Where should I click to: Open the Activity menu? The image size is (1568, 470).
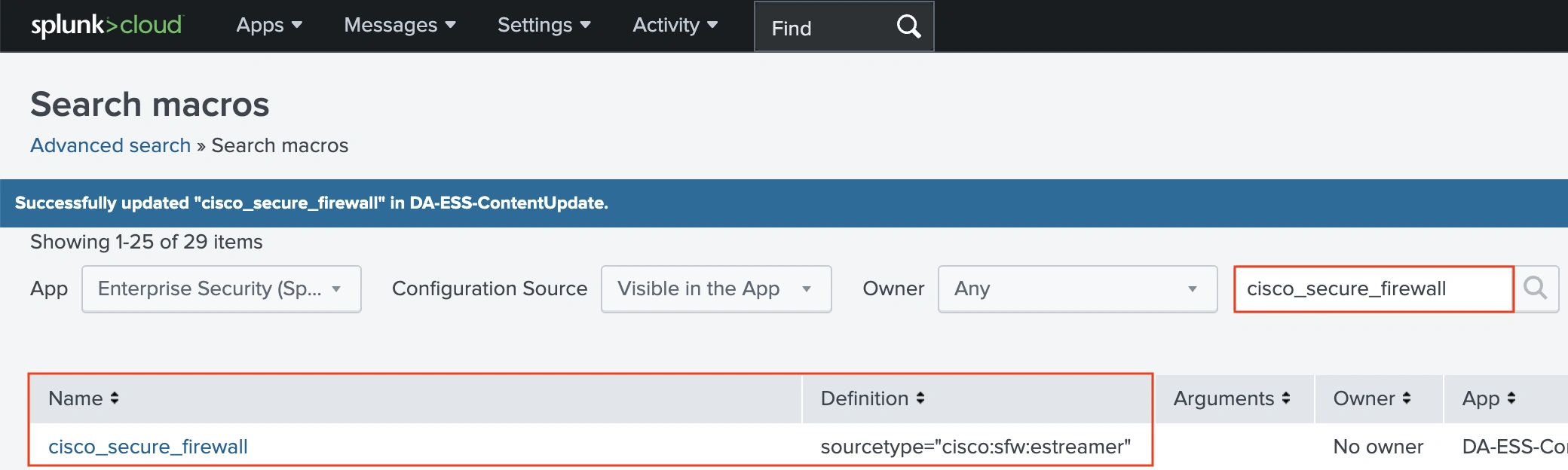pyautogui.click(x=675, y=25)
